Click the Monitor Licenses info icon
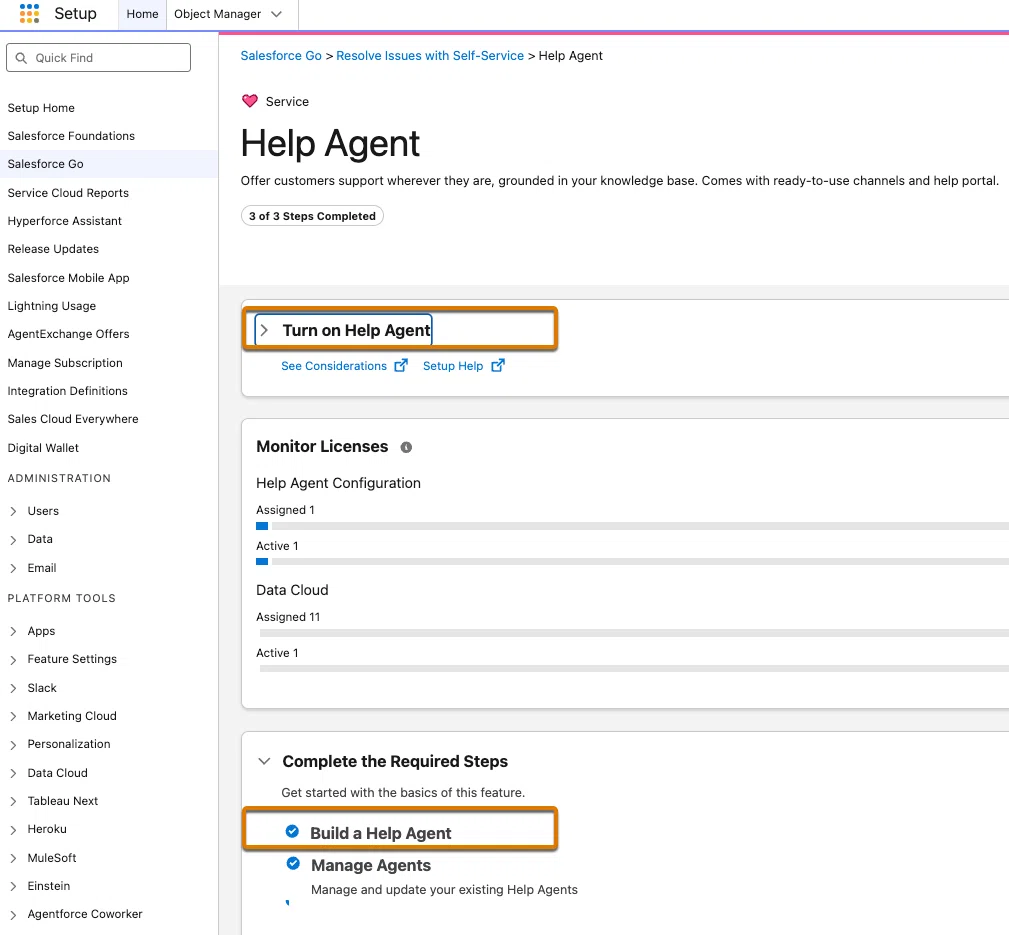Viewport: 1009px width, 935px height. point(406,447)
